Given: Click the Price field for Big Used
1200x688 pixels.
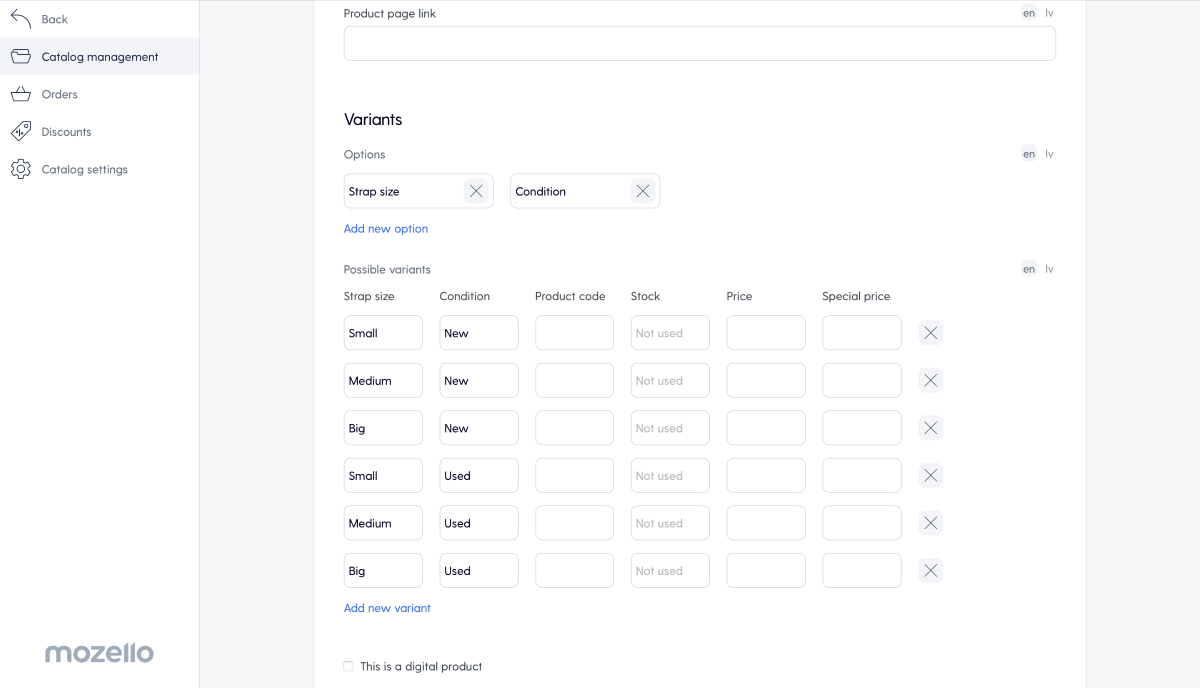Looking at the screenshot, I should point(766,571).
